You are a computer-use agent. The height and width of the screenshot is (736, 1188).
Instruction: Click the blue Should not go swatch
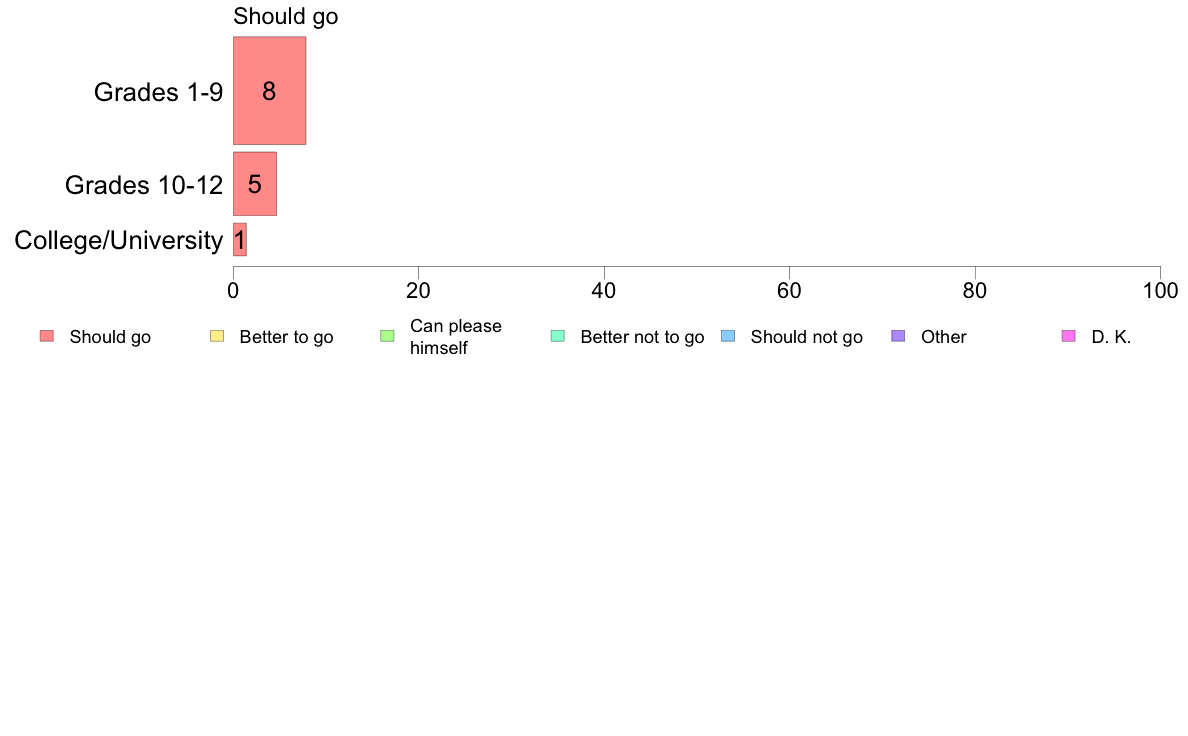pos(728,336)
